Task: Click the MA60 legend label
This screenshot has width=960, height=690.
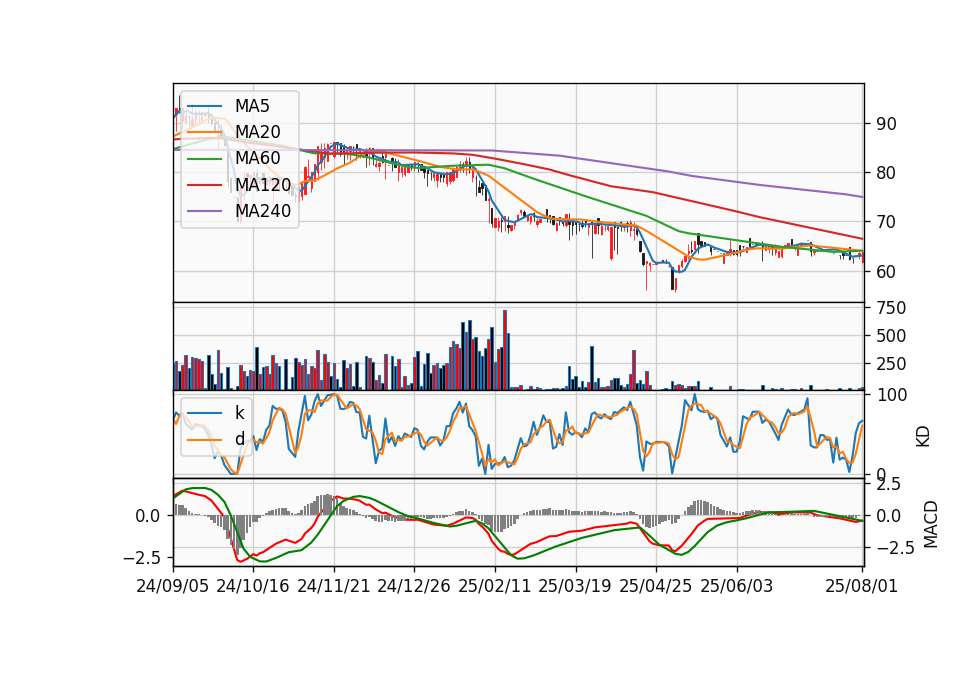Action: point(258,158)
